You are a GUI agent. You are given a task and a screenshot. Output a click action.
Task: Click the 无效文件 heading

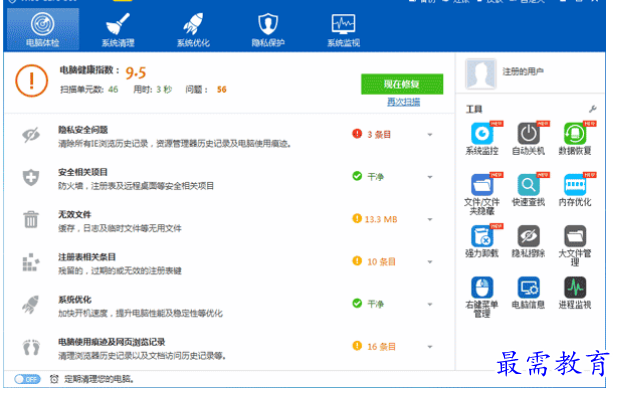pyautogui.click(x=74, y=214)
